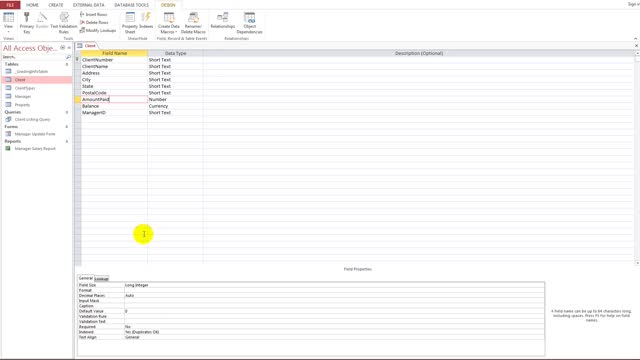Click the Default Value property box

coord(334,311)
